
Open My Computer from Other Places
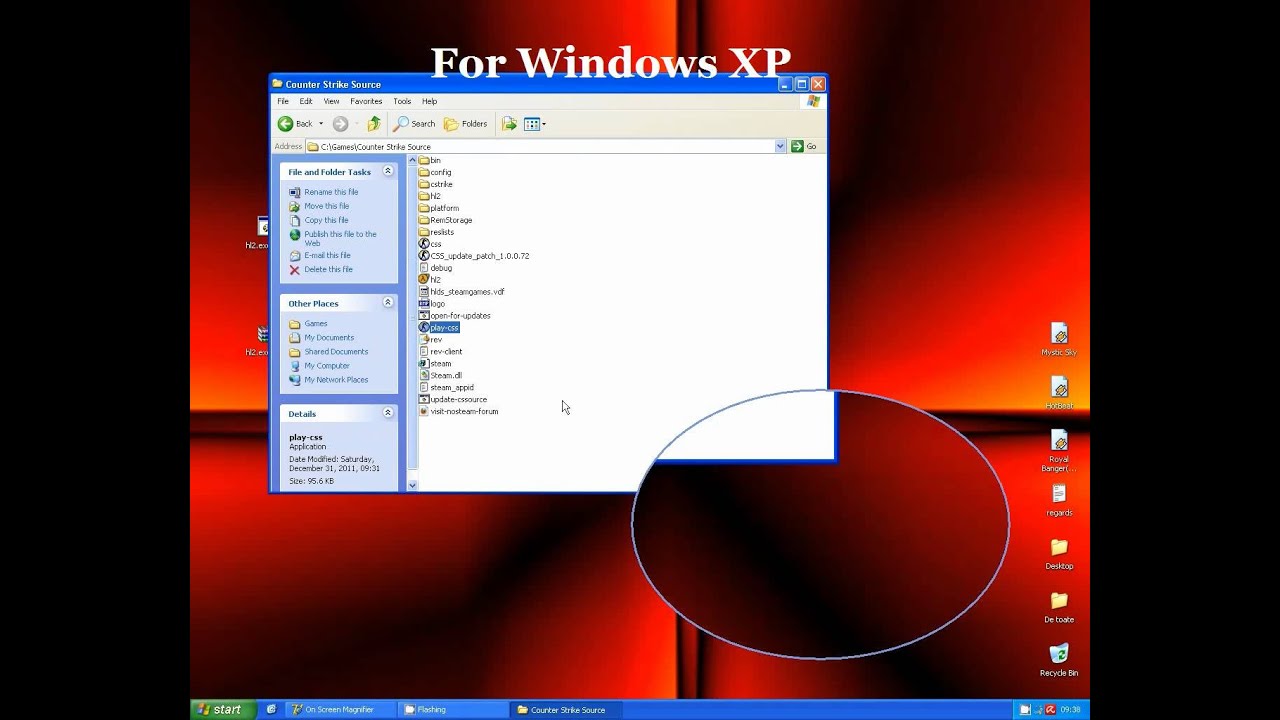327,366
